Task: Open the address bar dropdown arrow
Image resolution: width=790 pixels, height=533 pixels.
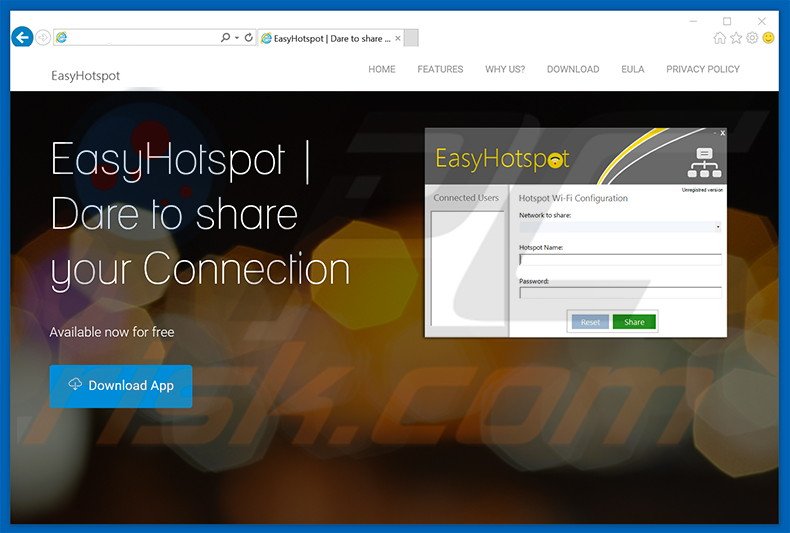Action: point(237,38)
